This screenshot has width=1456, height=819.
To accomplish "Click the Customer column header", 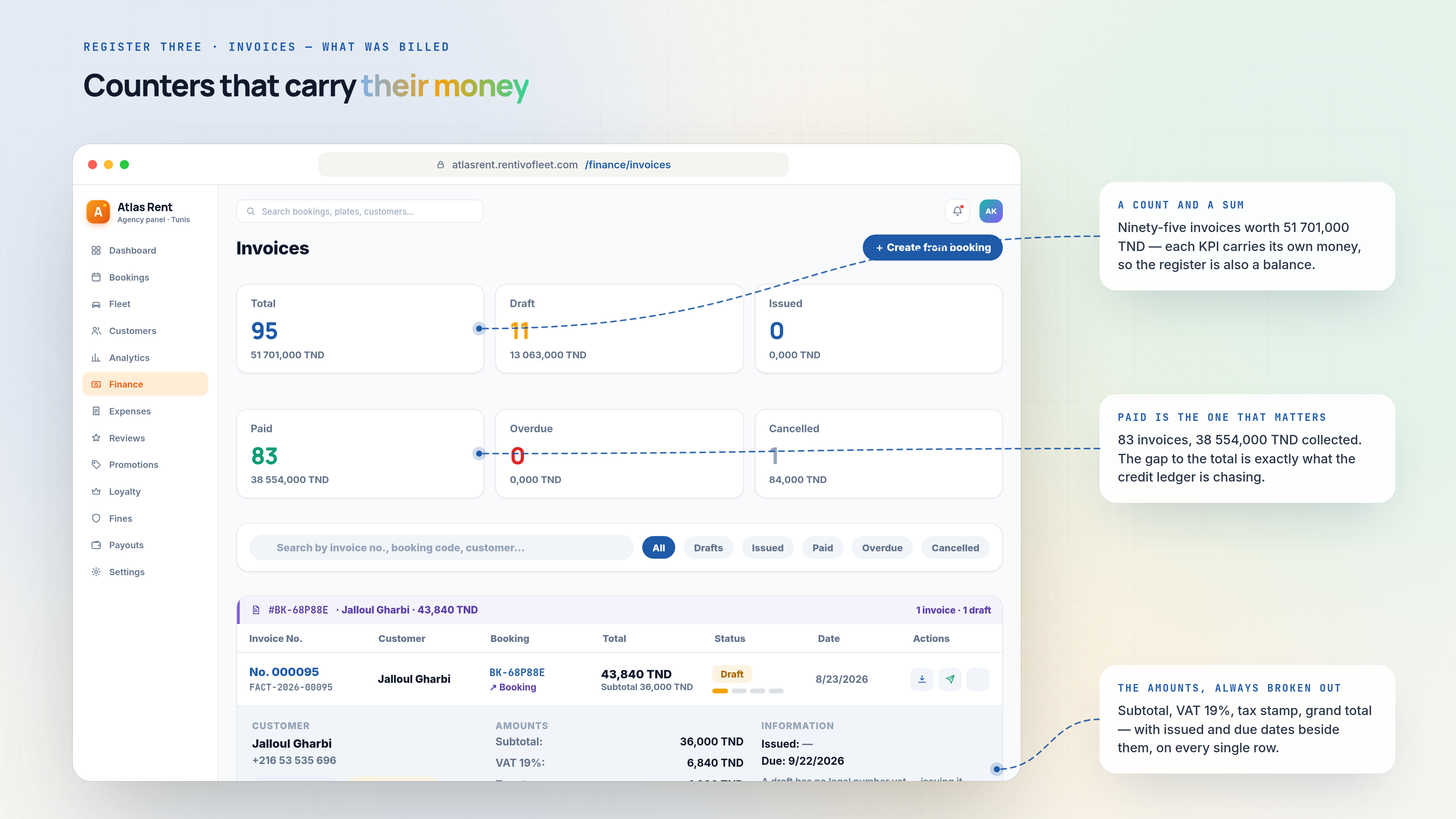I will 401,639.
